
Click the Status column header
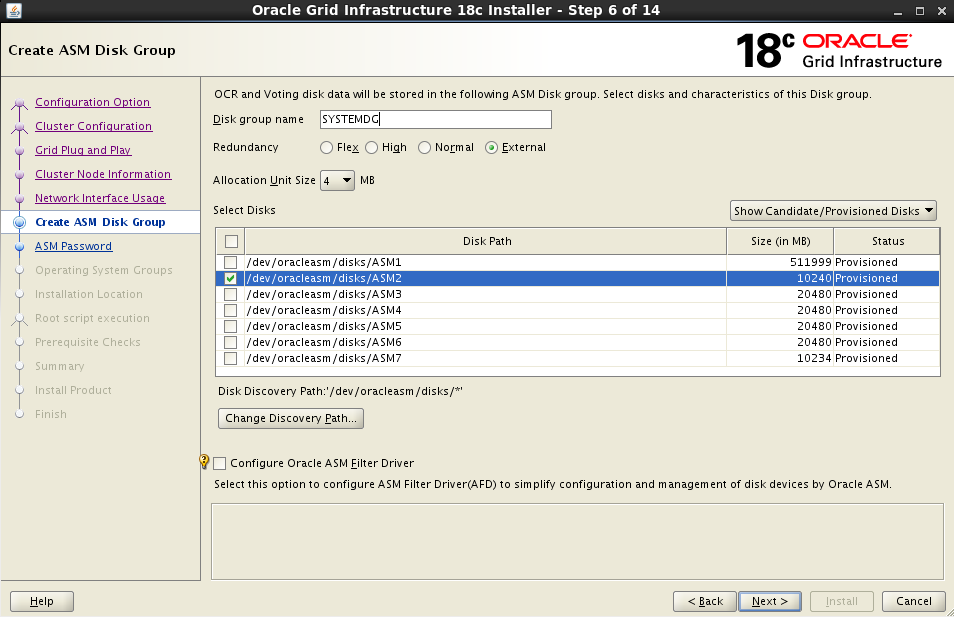click(x=887, y=242)
